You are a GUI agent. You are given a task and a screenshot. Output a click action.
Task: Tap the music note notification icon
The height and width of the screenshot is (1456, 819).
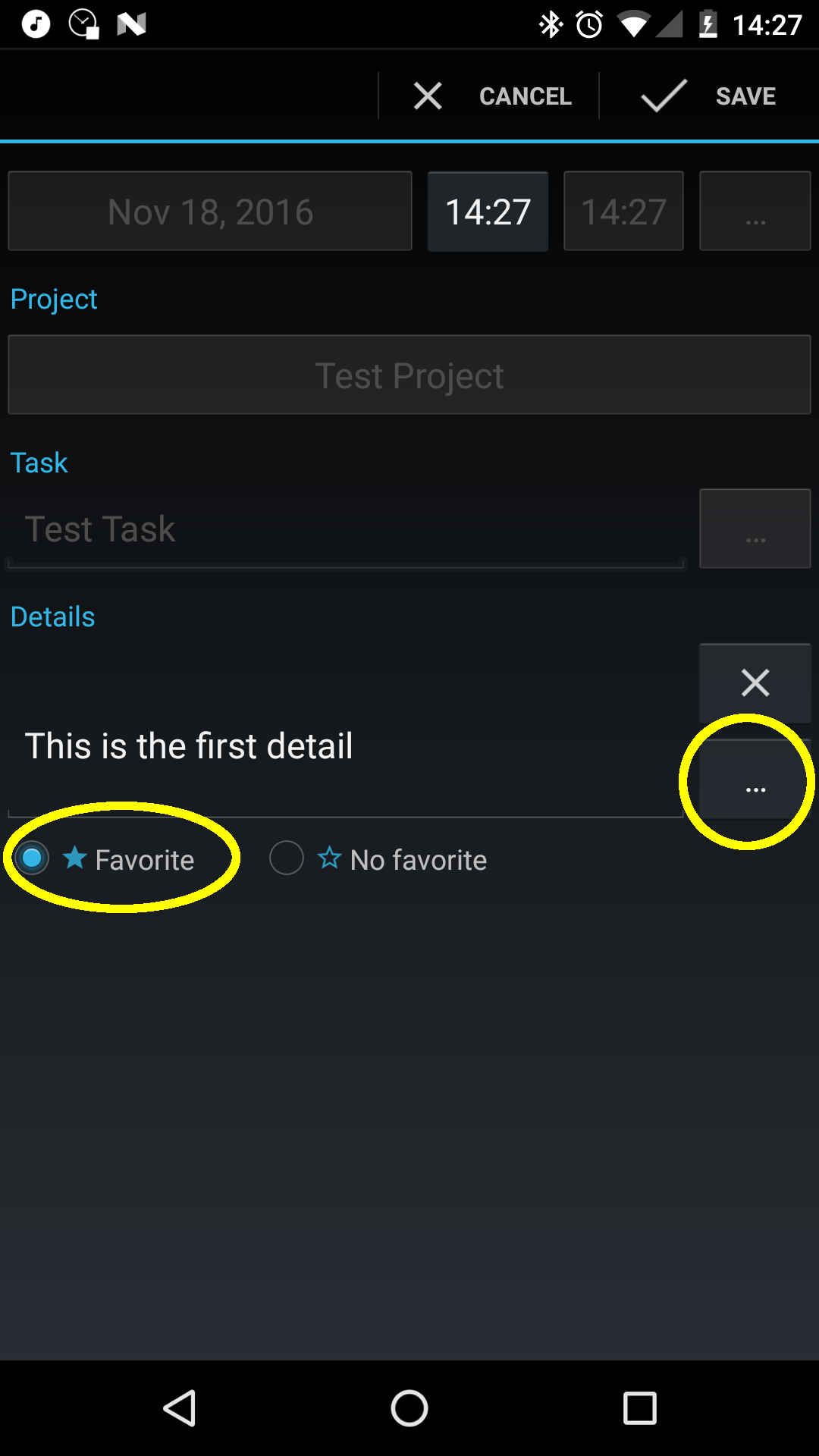tap(36, 24)
